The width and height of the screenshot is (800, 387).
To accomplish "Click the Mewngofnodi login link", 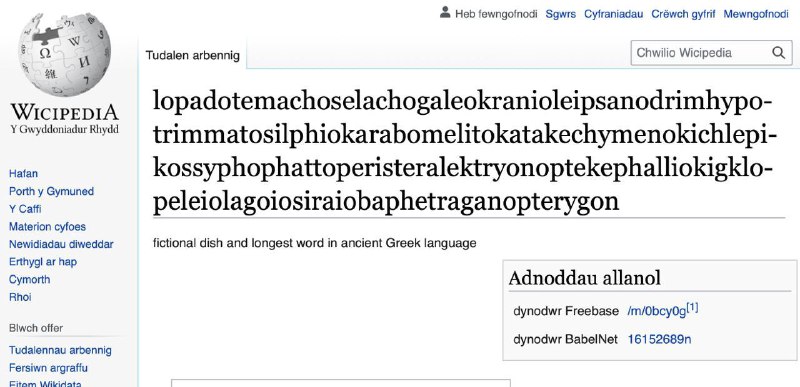I will click(x=756, y=14).
